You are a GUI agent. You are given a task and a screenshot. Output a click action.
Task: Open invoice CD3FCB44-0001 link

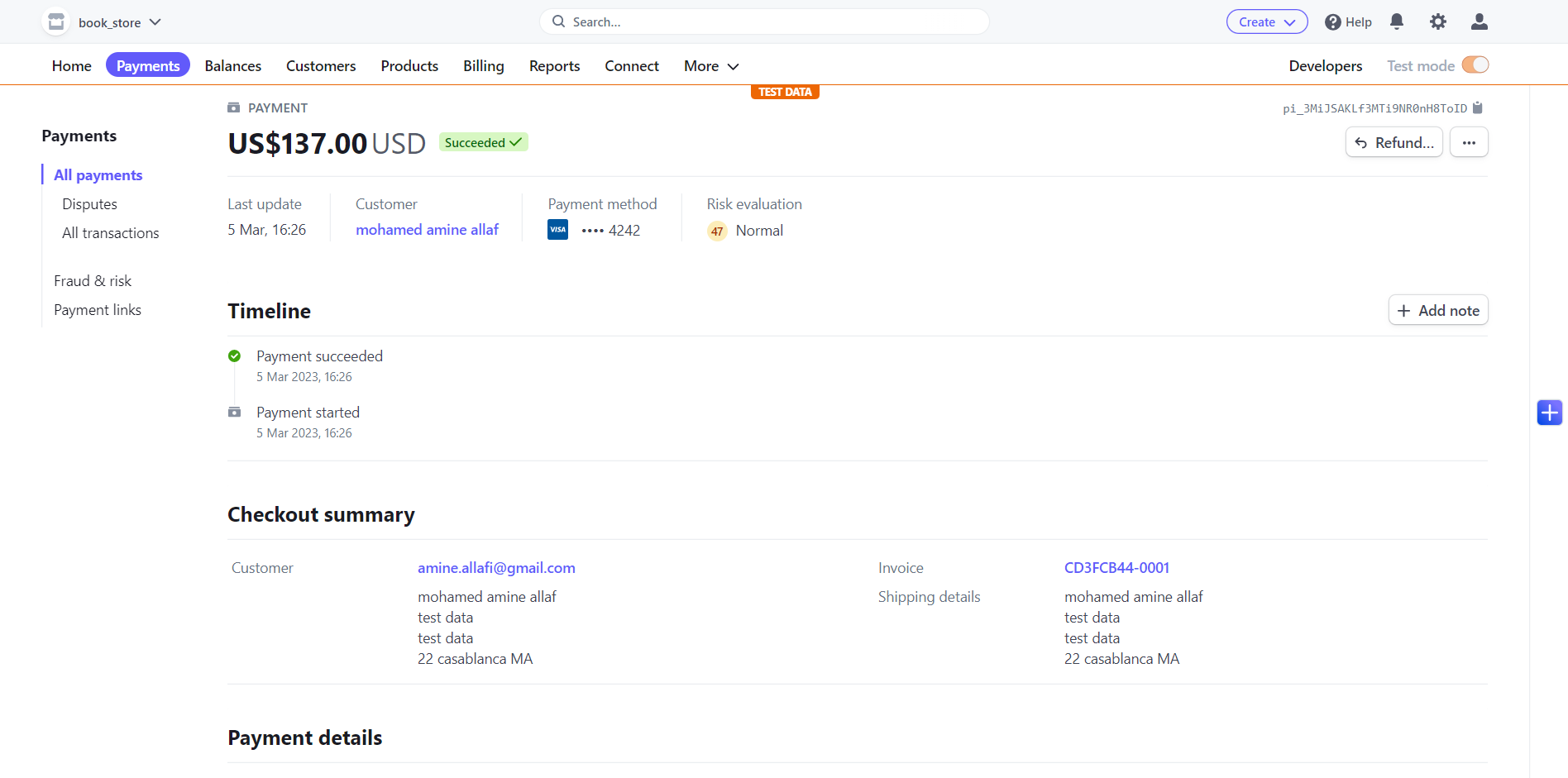pyautogui.click(x=1116, y=568)
